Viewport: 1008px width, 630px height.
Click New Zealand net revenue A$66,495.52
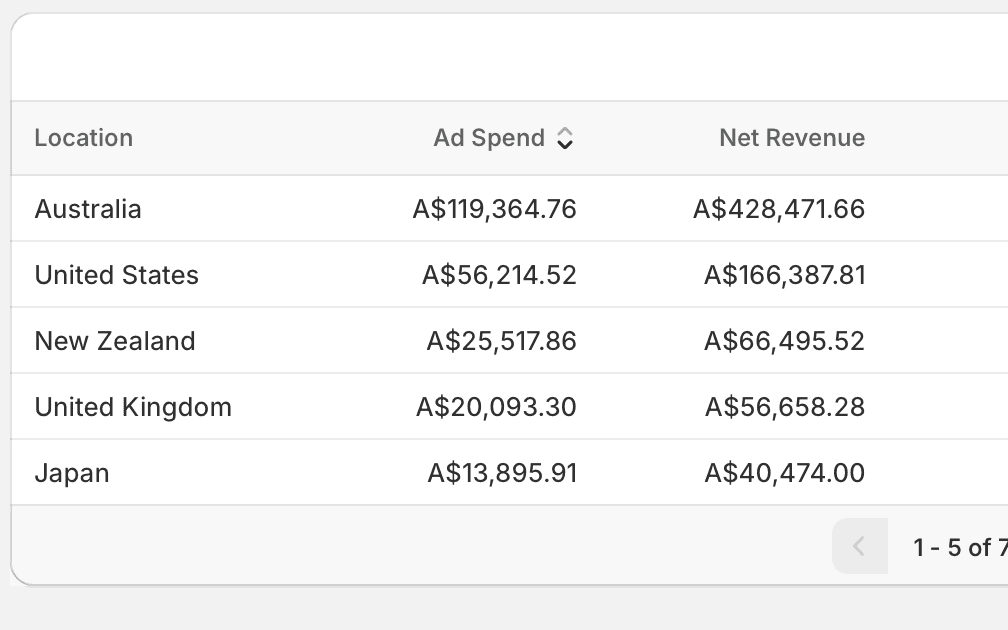coord(785,341)
